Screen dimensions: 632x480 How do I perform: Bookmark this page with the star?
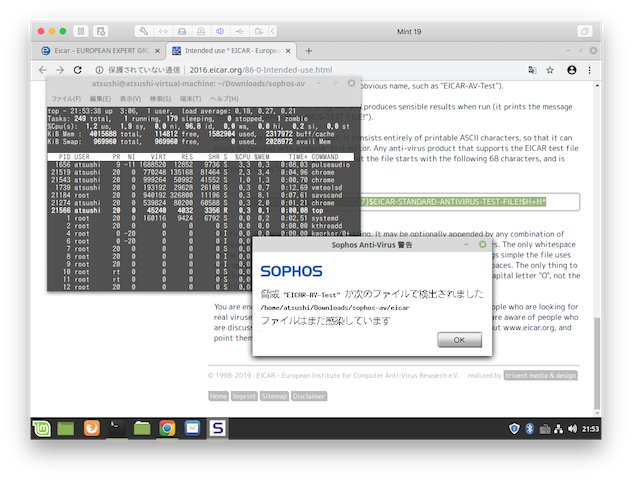pyautogui.click(x=550, y=70)
